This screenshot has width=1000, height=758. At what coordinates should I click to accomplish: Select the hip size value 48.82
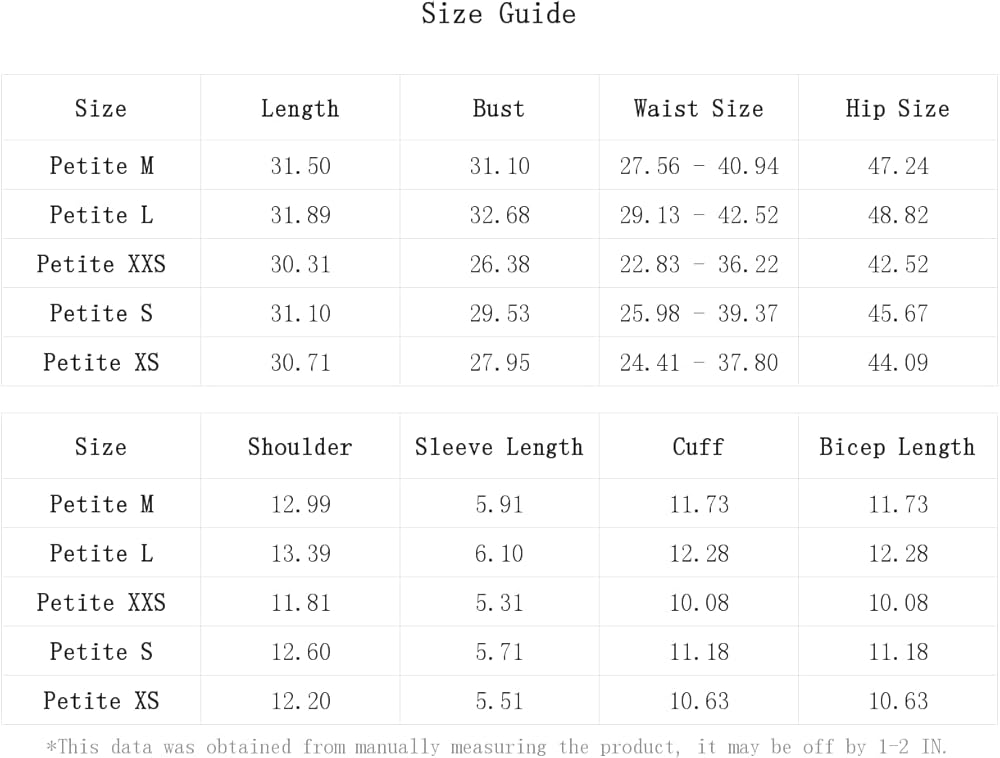[897, 215]
